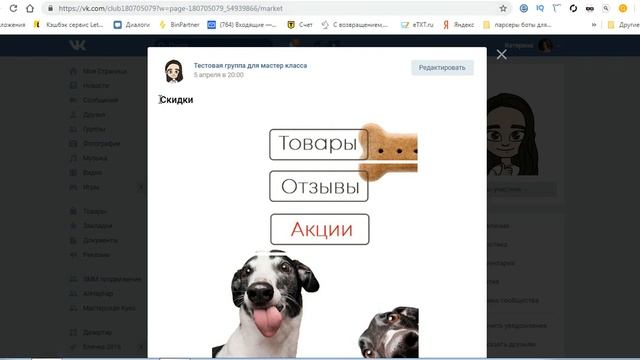Image resolution: width=640 pixels, height=360 pixels.
Task: Open the '(764) Входящие' mail bookmark
Action: [x=242, y=25]
